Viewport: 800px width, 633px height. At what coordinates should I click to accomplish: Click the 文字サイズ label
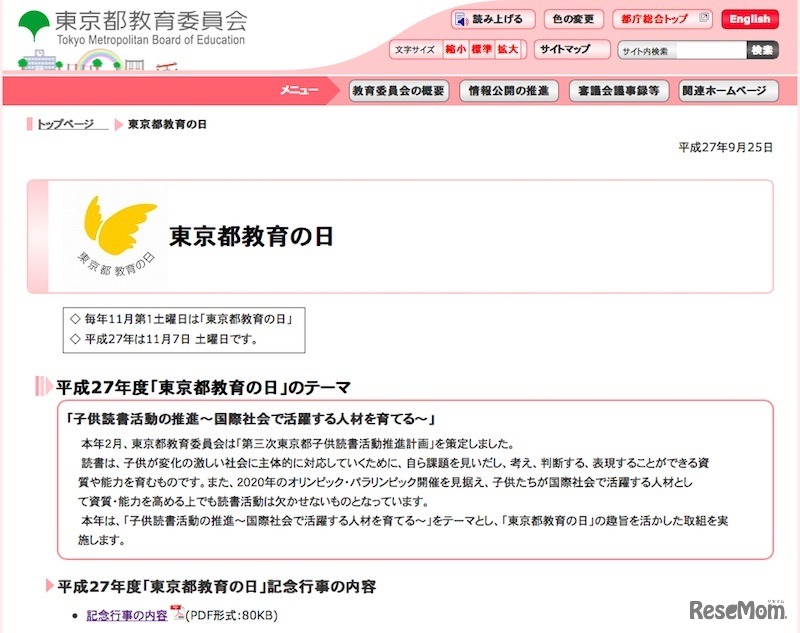point(414,49)
